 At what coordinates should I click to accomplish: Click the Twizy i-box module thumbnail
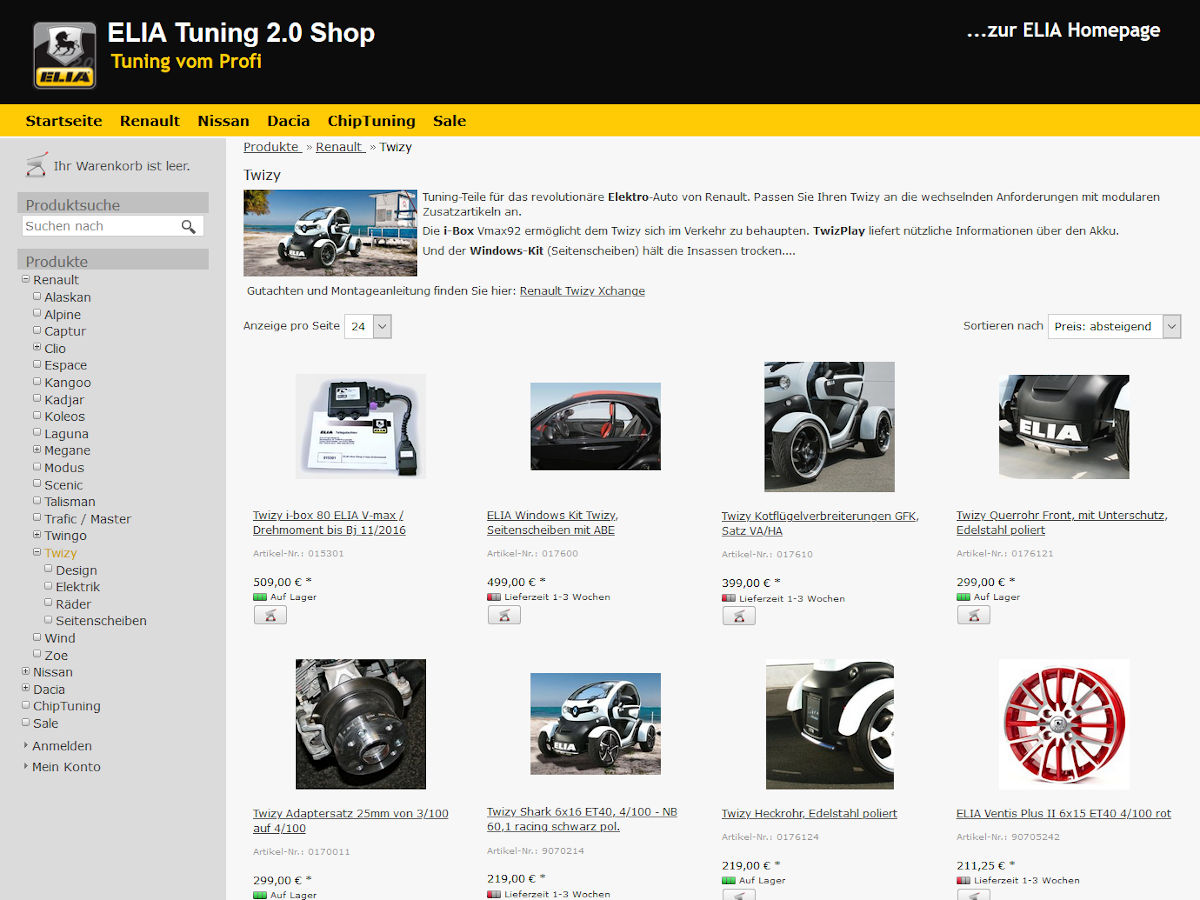pos(361,426)
